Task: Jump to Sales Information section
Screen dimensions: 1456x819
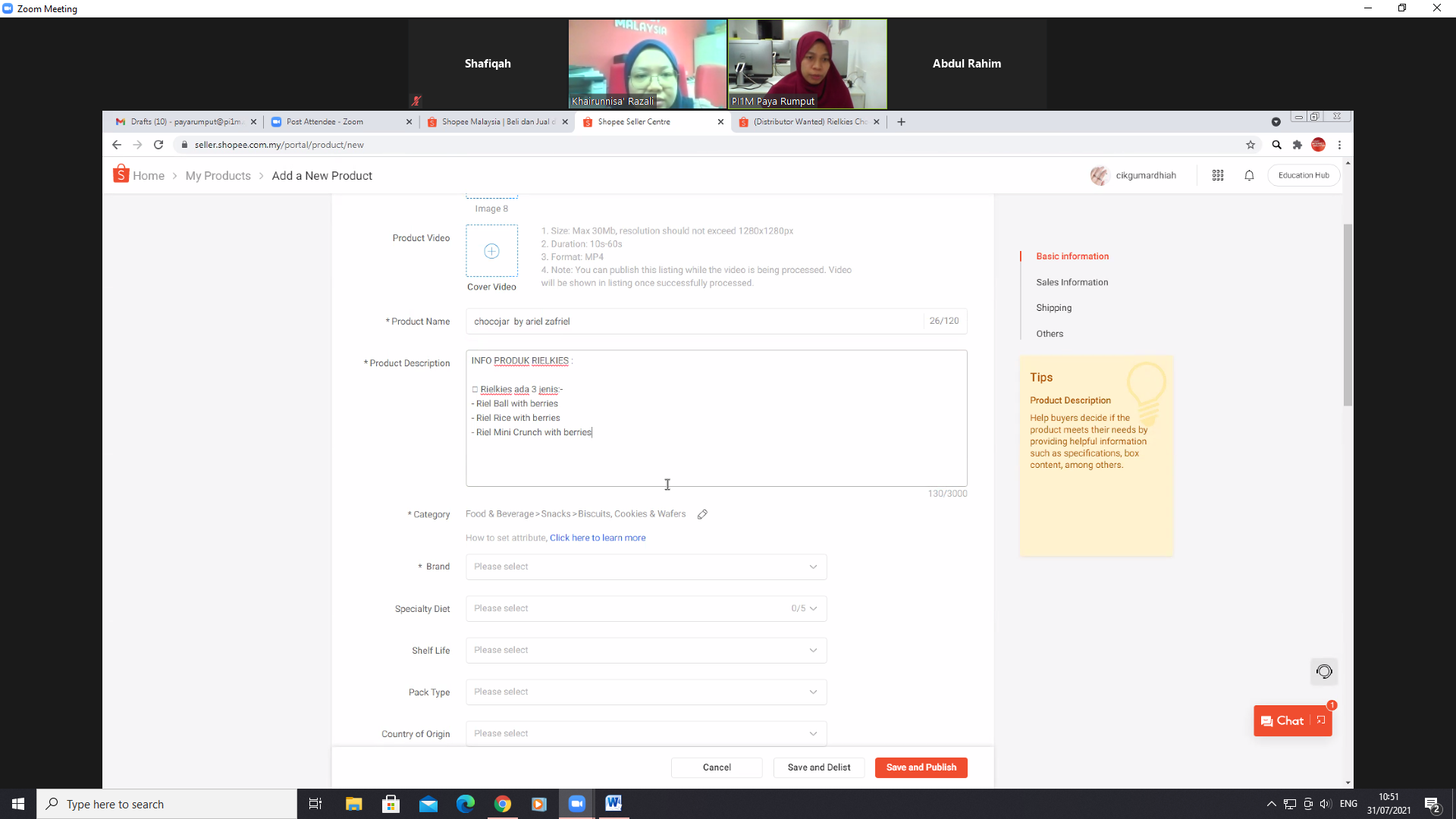Action: coord(1072,282)
